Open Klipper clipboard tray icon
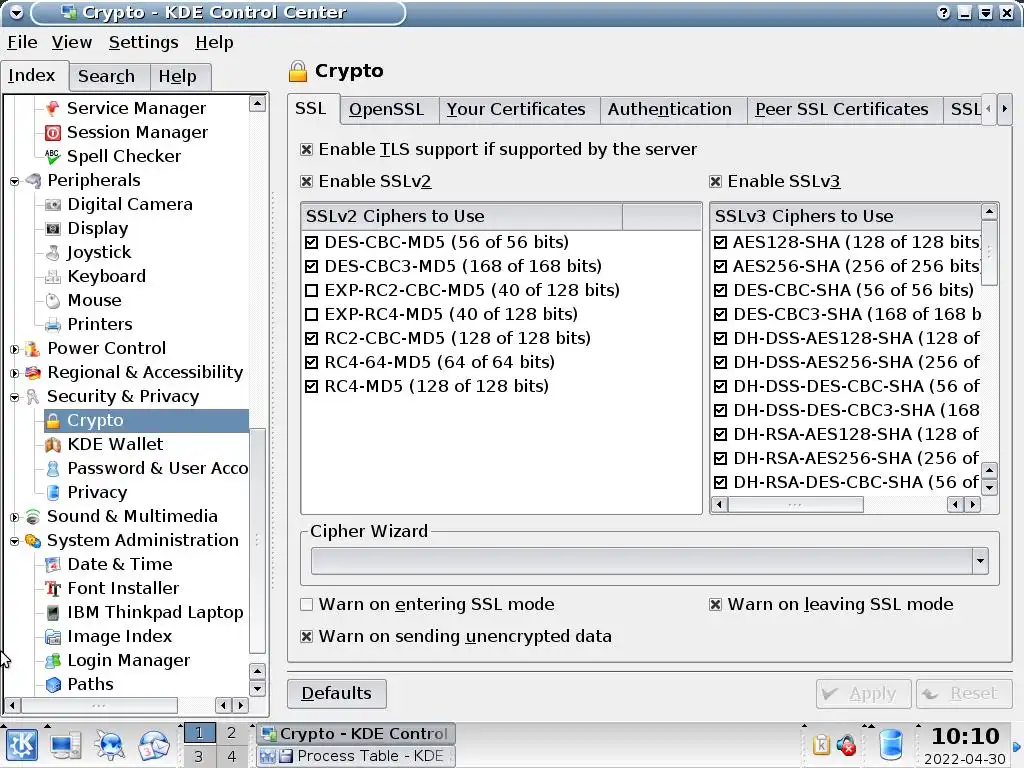1024x768 pixels. [x=821, y=744]
